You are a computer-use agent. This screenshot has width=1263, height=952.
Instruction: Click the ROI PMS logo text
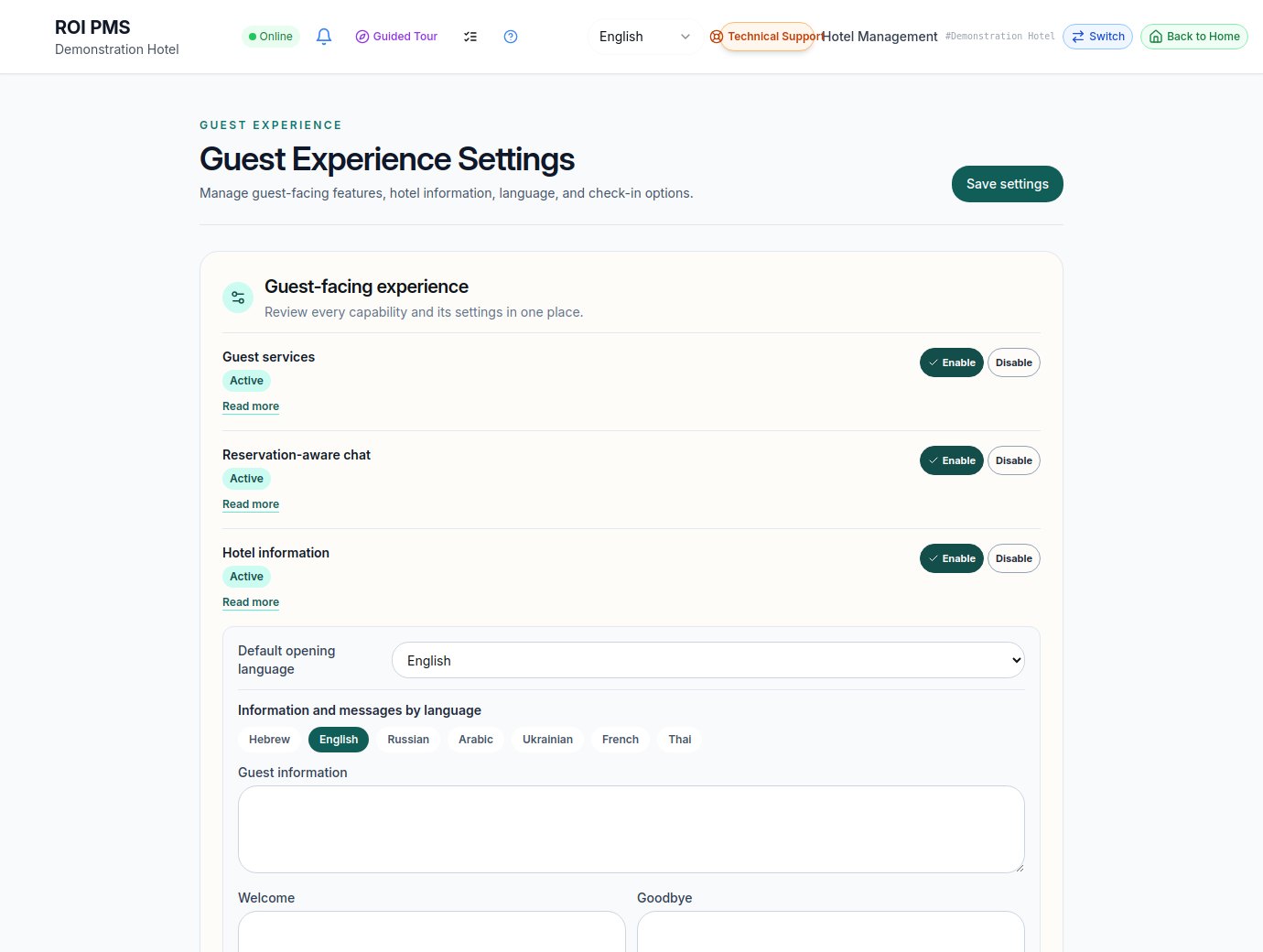[x=92, y=27]
